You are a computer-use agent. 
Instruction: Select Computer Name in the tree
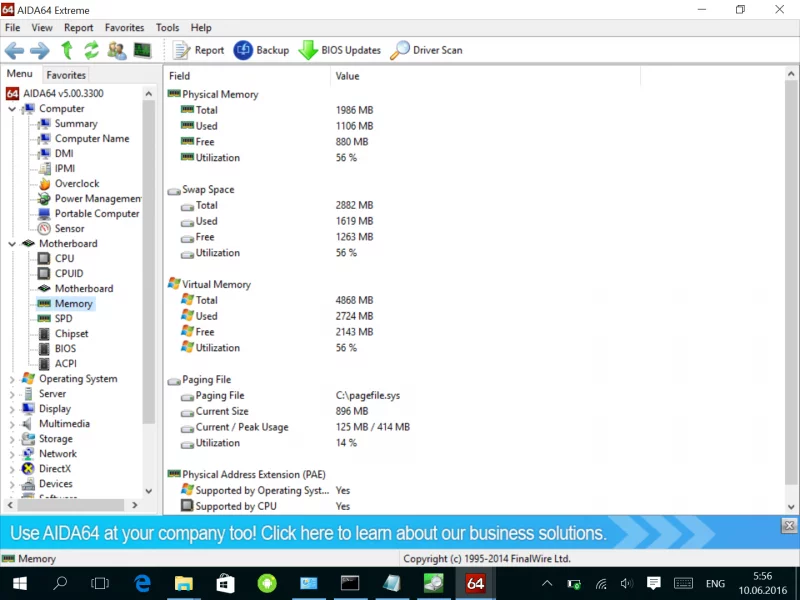point(92,139)
